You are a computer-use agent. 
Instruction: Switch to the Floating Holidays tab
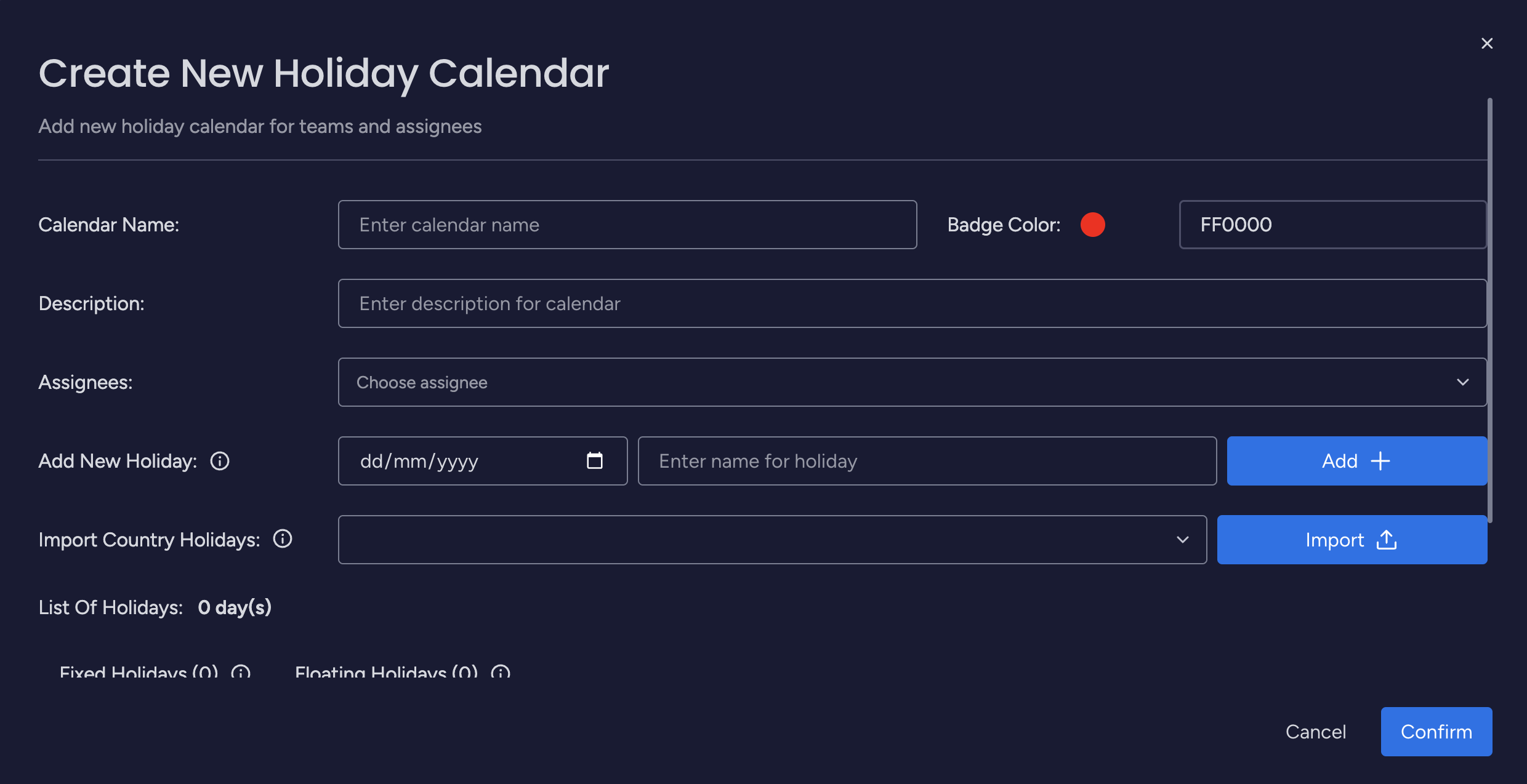[x=386, y=672]
